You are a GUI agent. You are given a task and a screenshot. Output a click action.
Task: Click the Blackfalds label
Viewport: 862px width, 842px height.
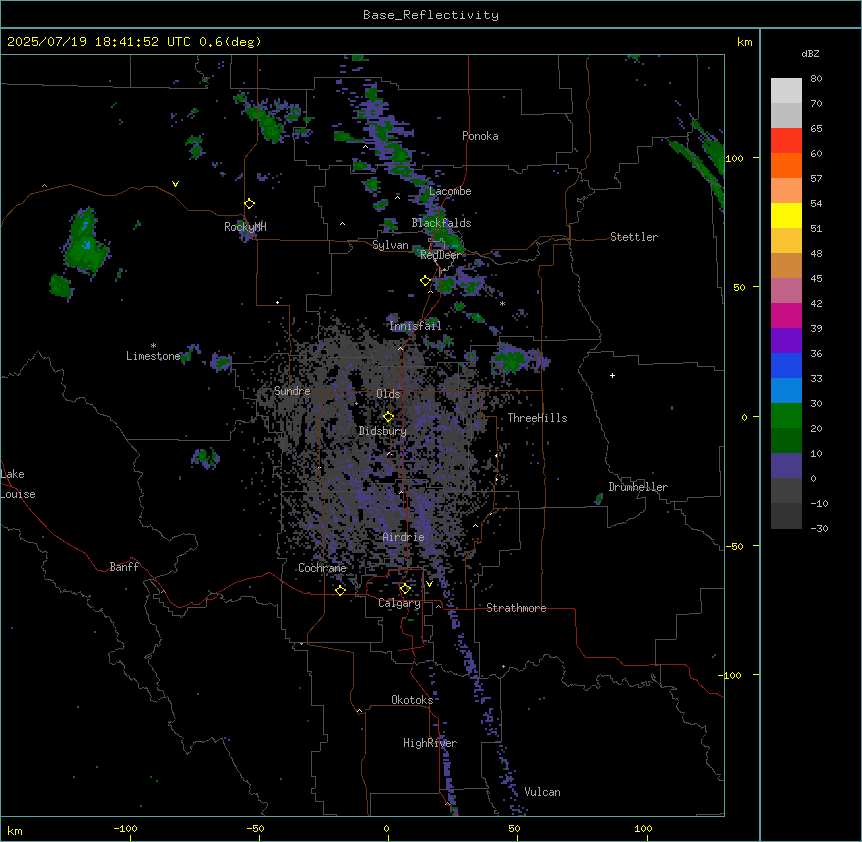tap(441, 223)
